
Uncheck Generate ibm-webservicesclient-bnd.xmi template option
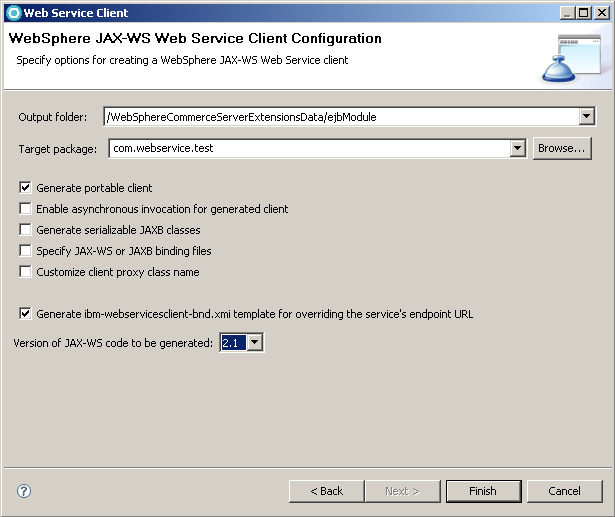point(25,314)
